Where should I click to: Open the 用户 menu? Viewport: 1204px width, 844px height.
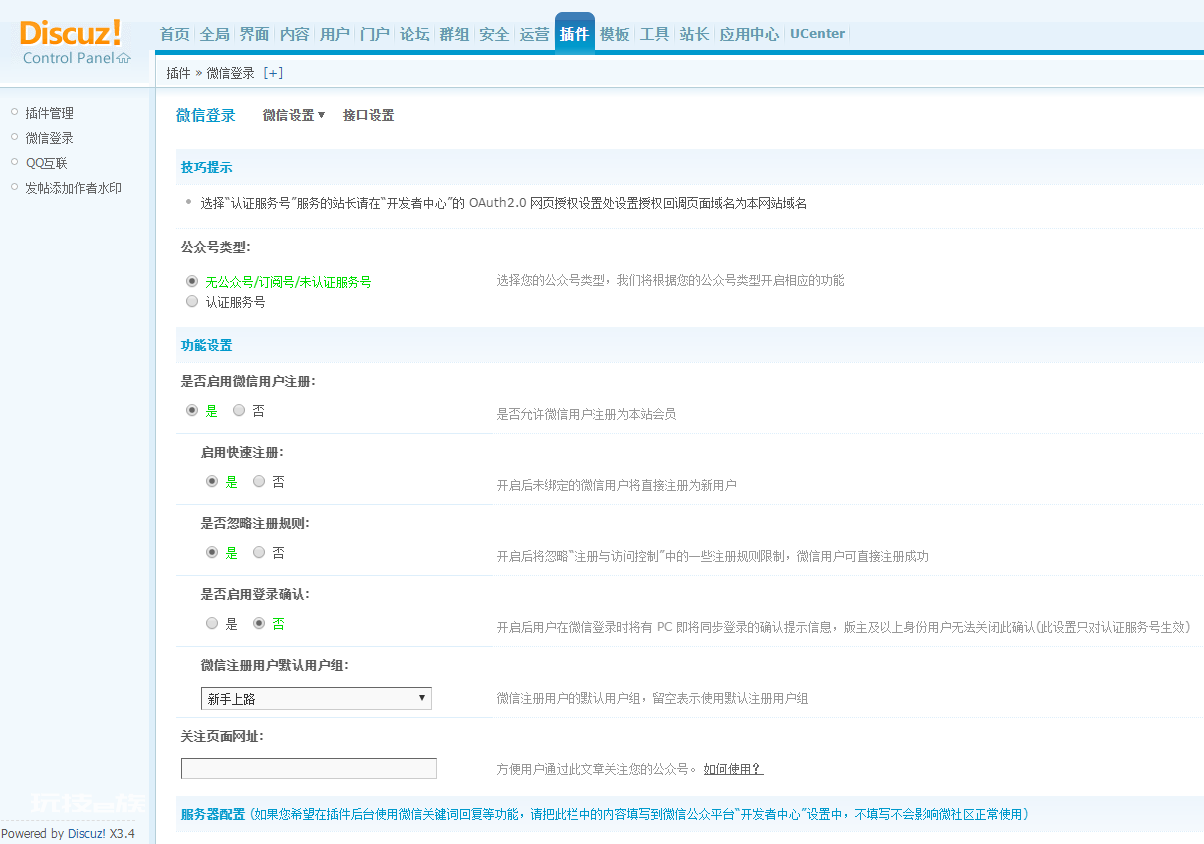(335, 34)
